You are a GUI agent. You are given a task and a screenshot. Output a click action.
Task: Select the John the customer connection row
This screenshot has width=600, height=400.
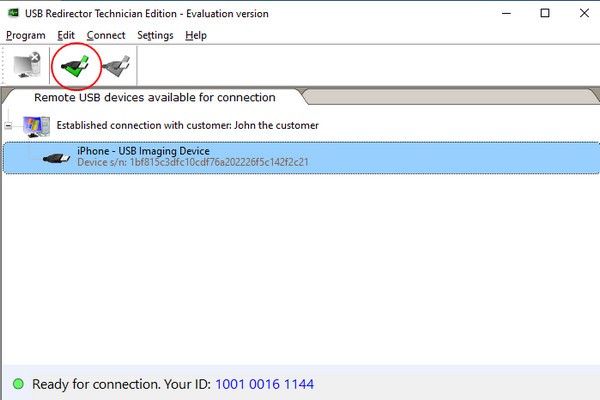tap(188, 125)
